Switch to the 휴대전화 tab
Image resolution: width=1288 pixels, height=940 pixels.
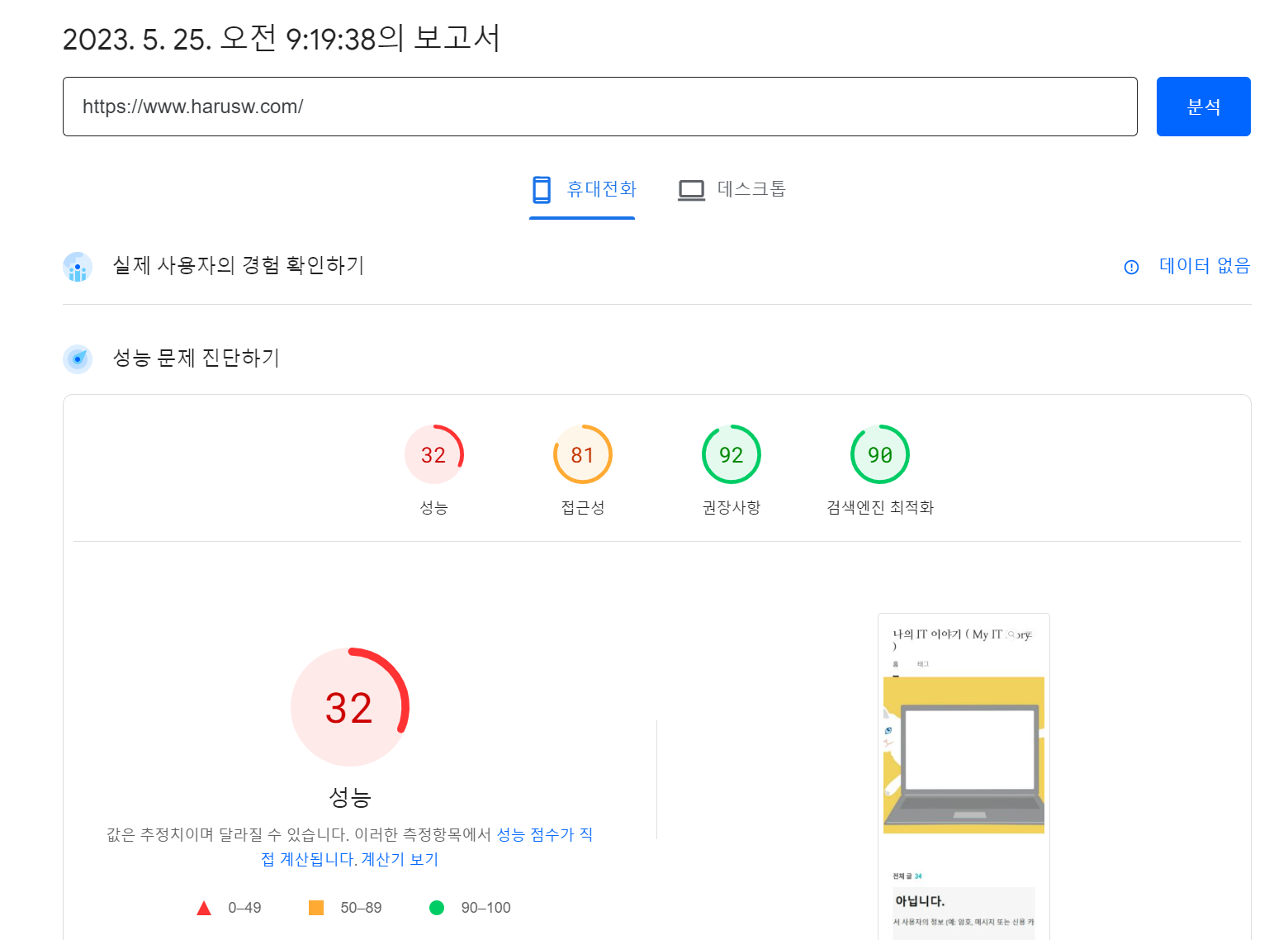point(582,189)
